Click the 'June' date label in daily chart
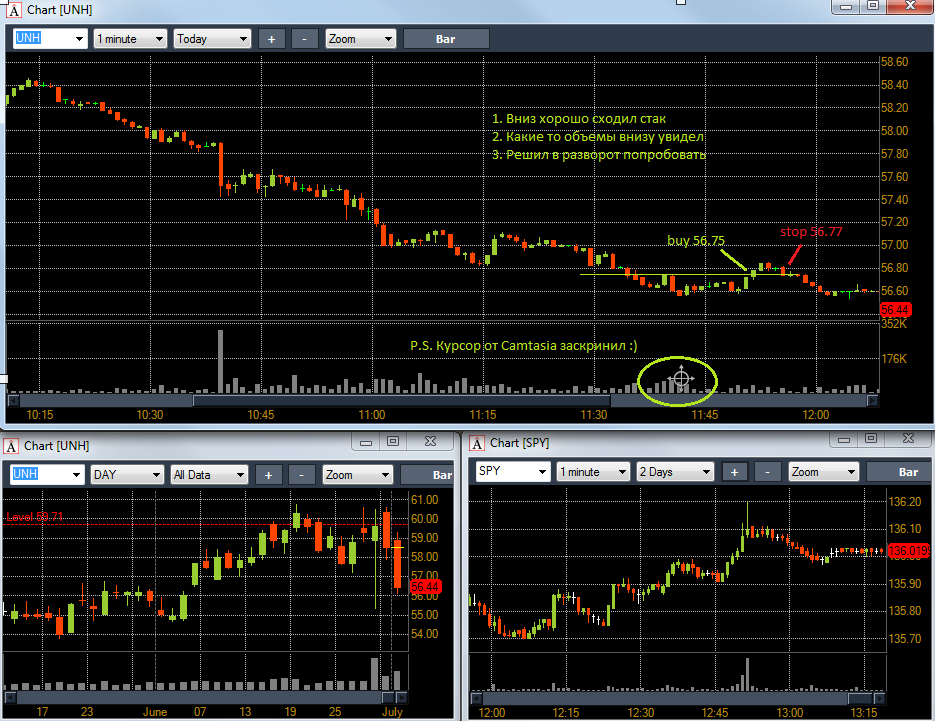Image resolution: width=935 pixels, height=721 pixels. point(155,711)
